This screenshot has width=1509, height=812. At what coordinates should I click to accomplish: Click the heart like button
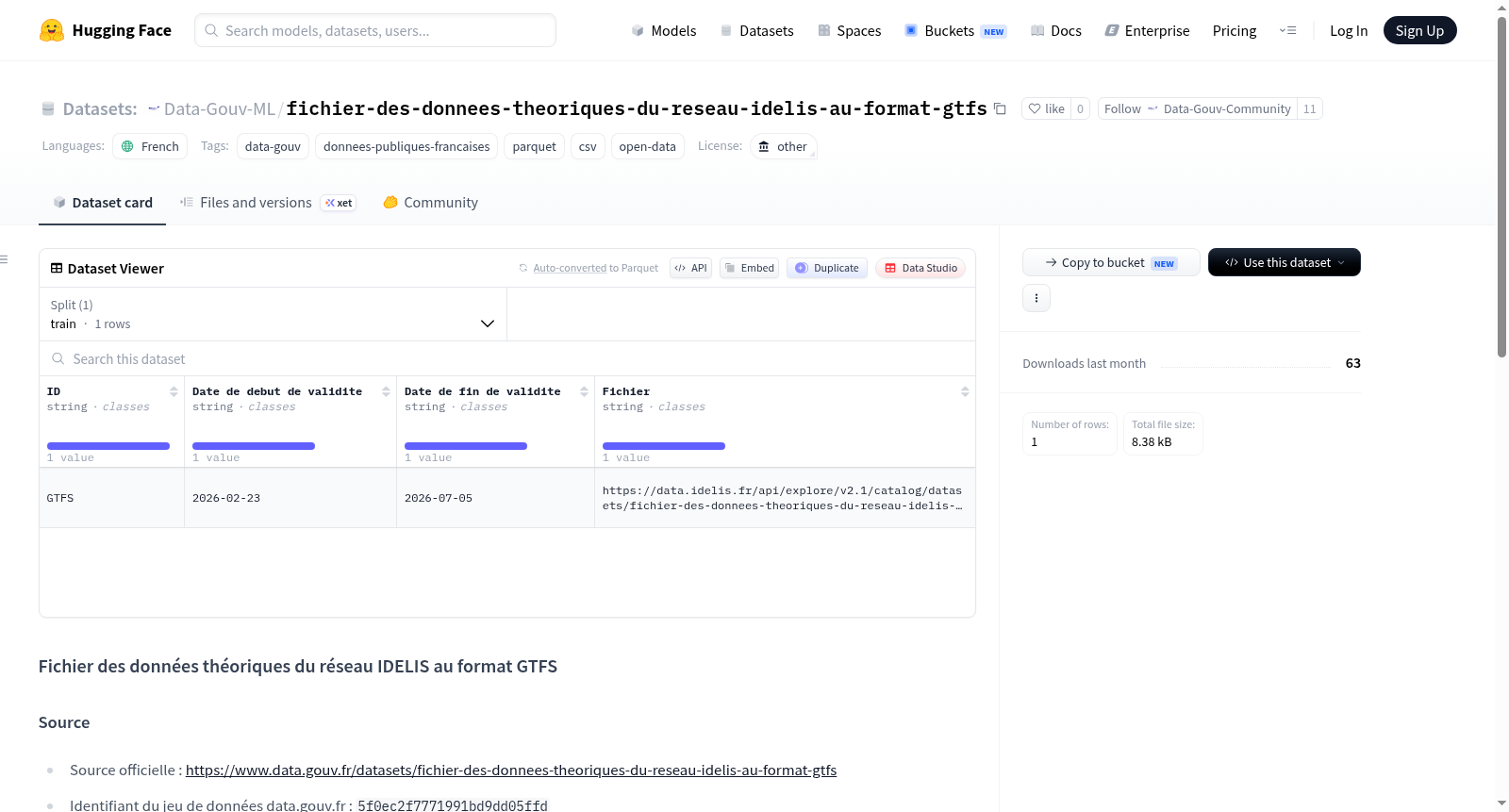coord(1046,108)
